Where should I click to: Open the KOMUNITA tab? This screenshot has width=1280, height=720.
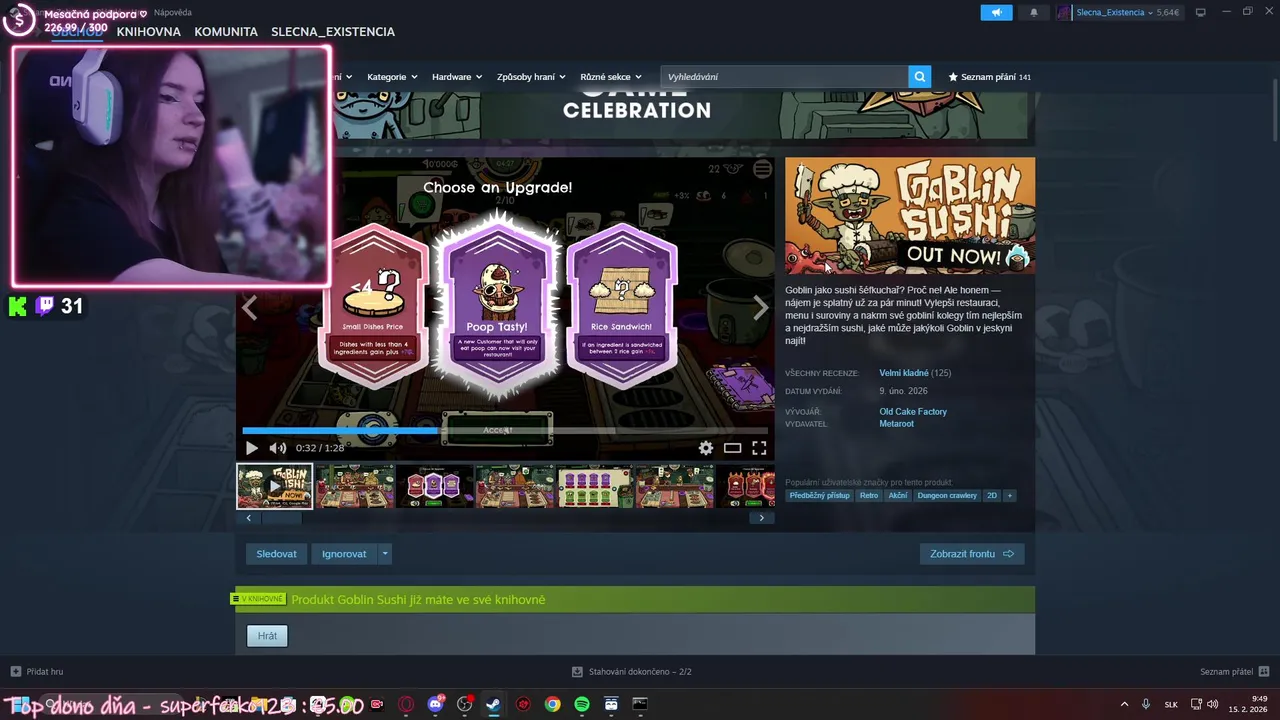tap(226, 32)
